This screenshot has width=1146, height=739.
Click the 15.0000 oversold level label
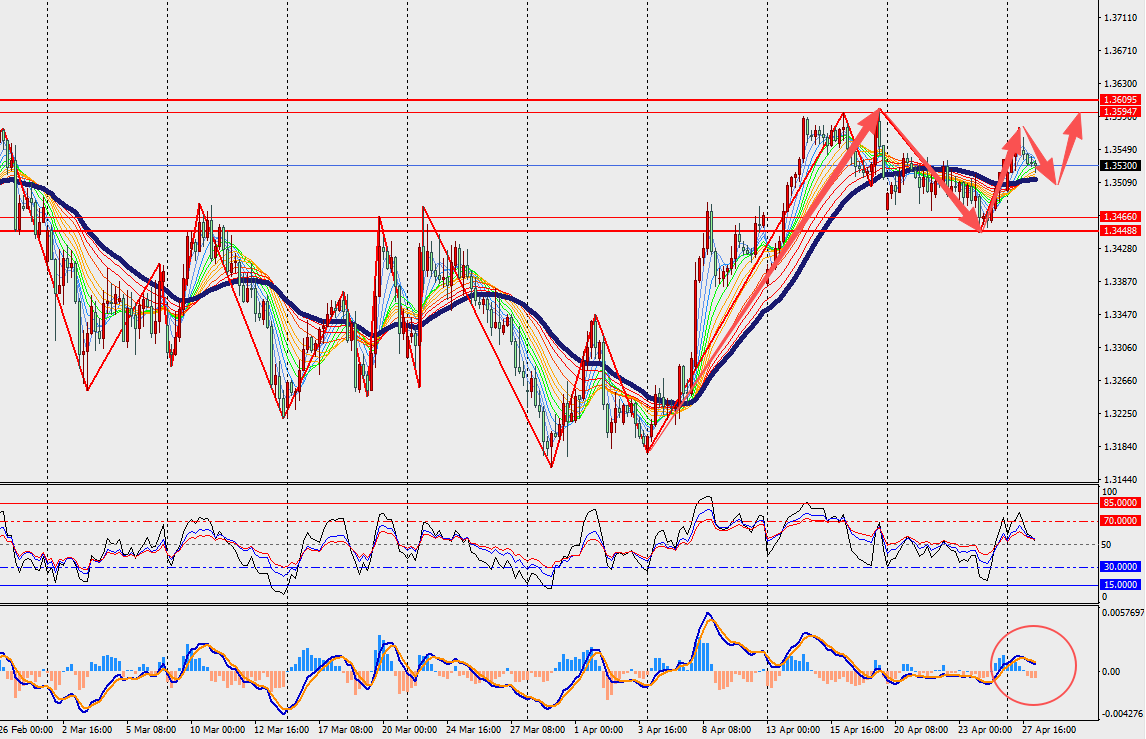[x=1120, y=585]
